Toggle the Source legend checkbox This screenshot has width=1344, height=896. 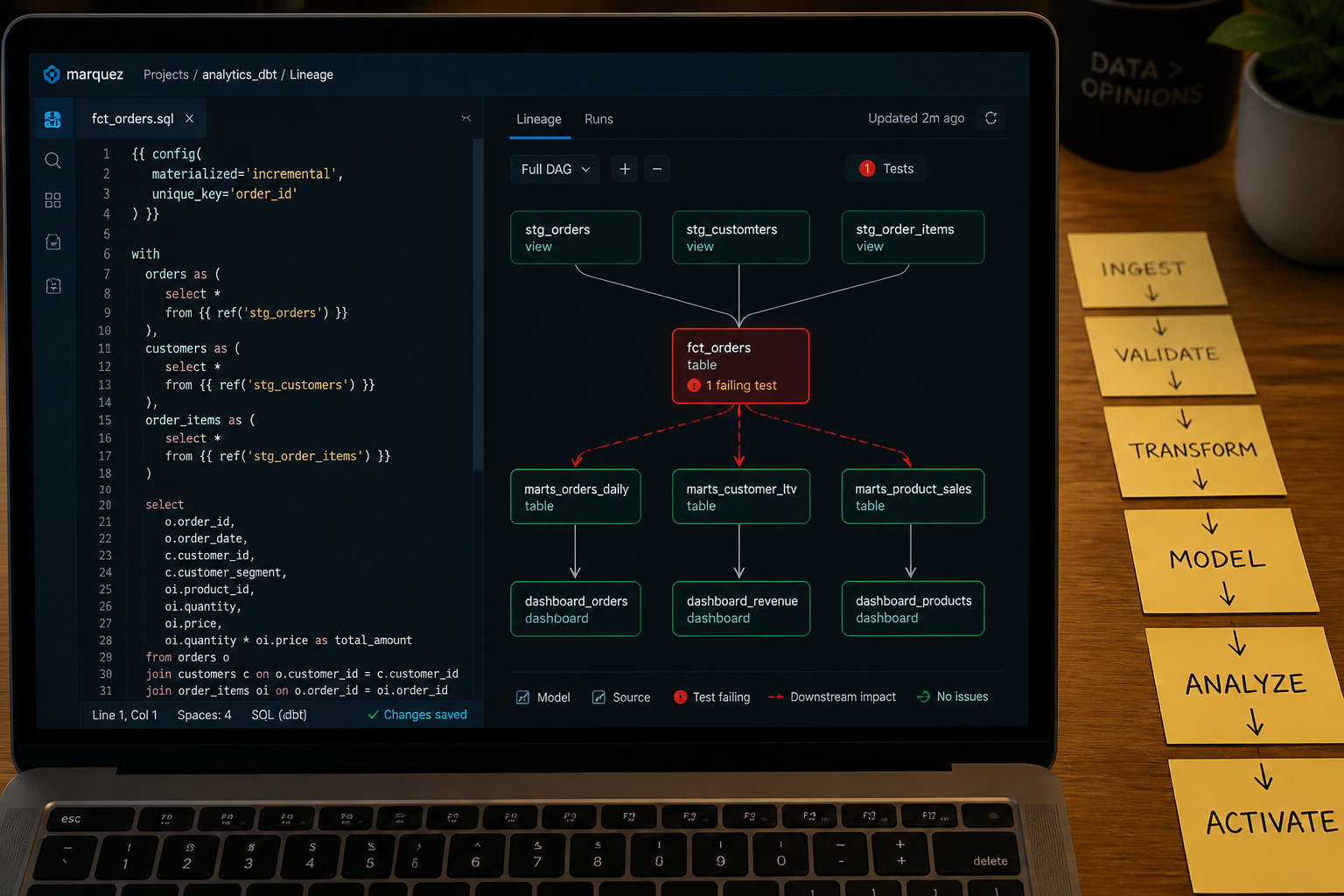pos(598,697)
